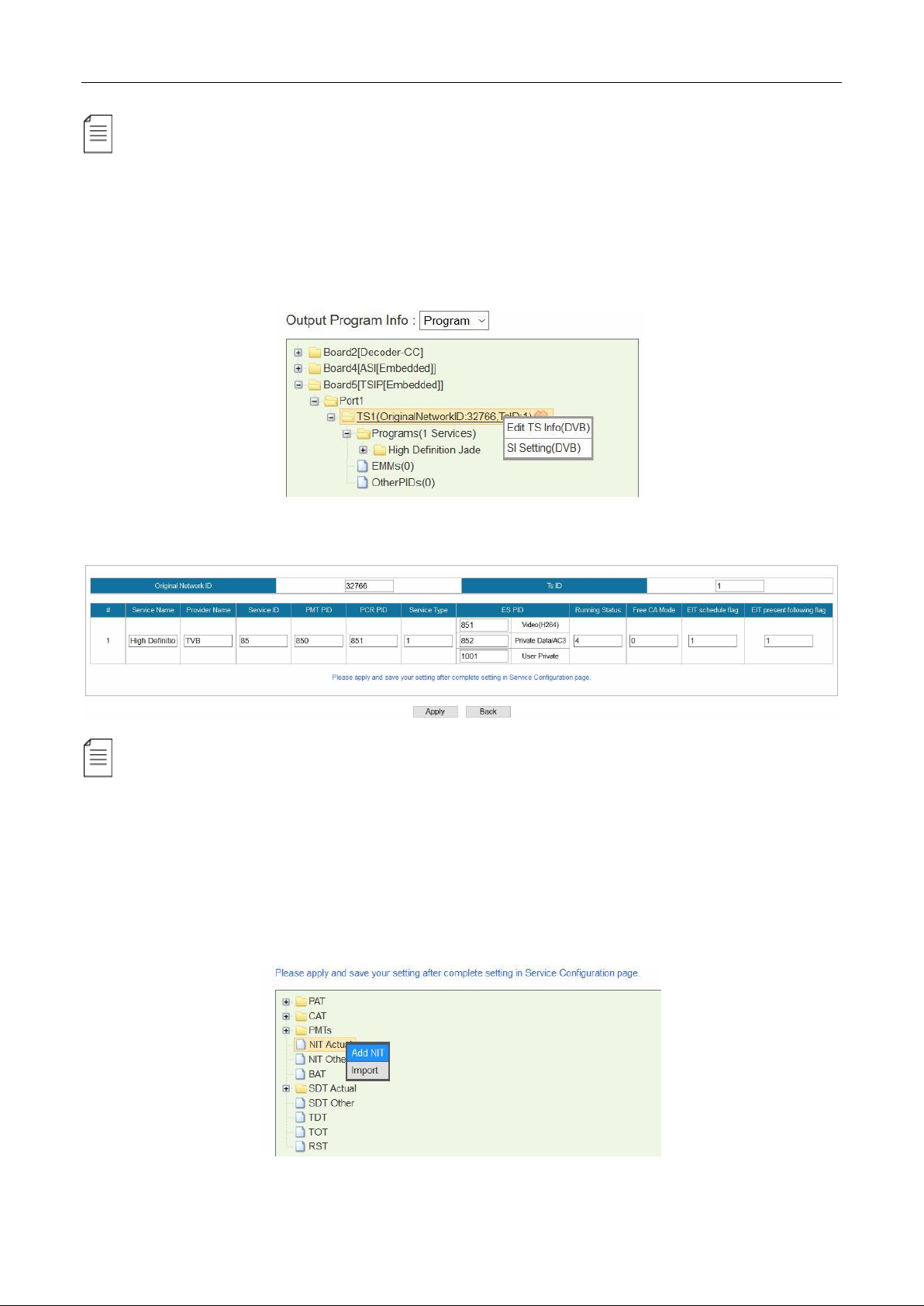Click the Free CA Mode field
924x1306 pixels.
[x=653, y=641]
